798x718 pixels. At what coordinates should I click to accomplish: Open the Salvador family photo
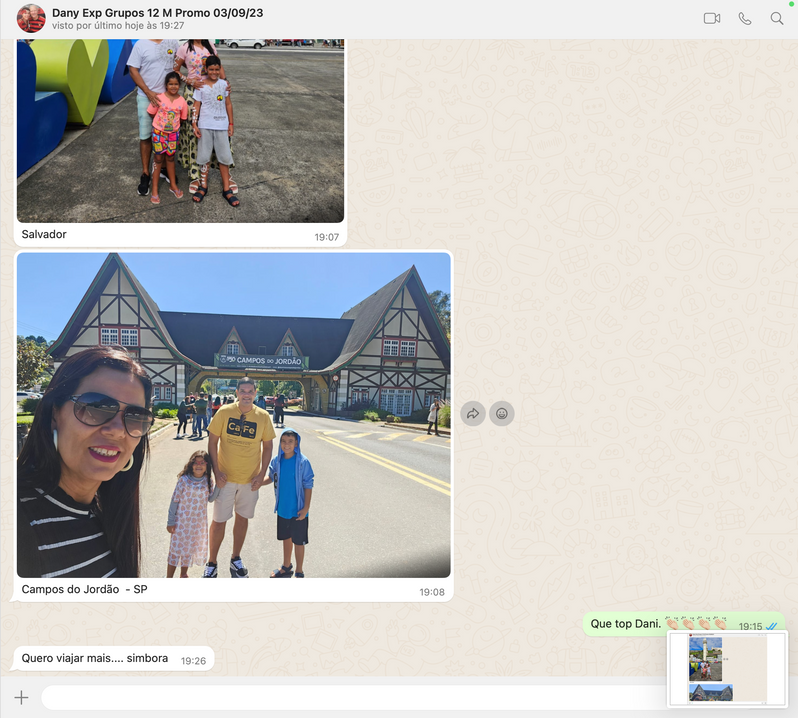tap(180, 130)
